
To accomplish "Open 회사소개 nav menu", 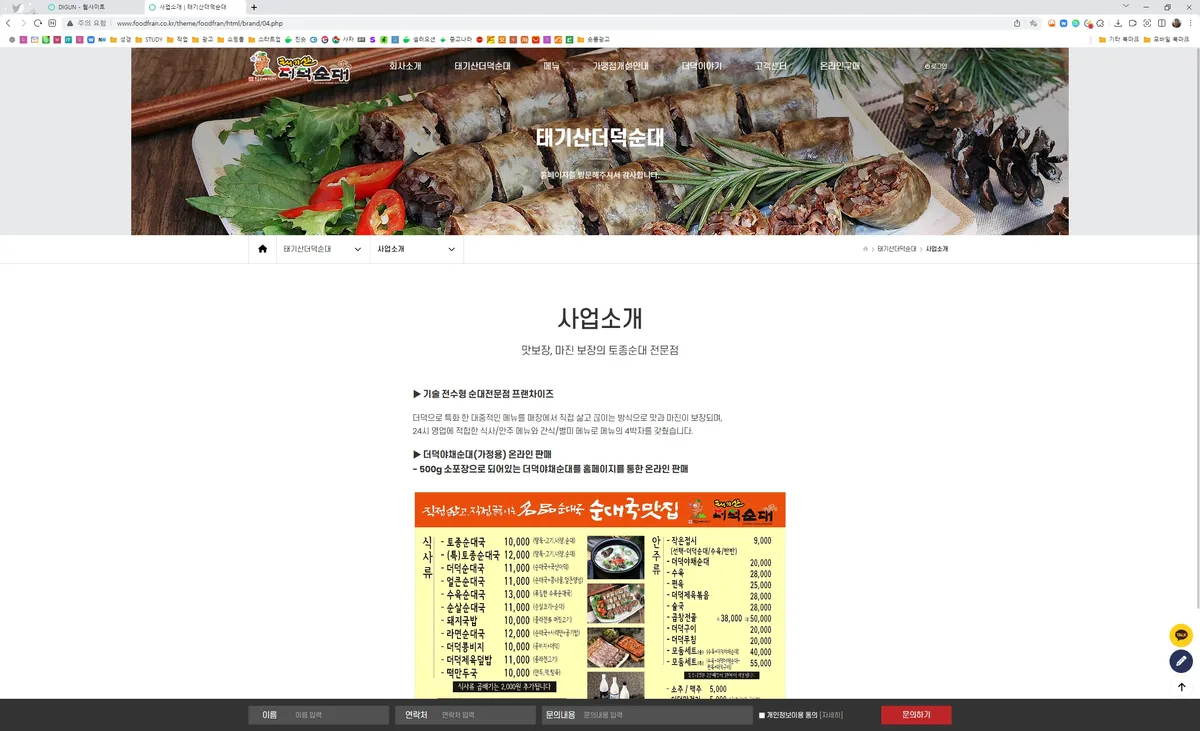I will point(405,66).
